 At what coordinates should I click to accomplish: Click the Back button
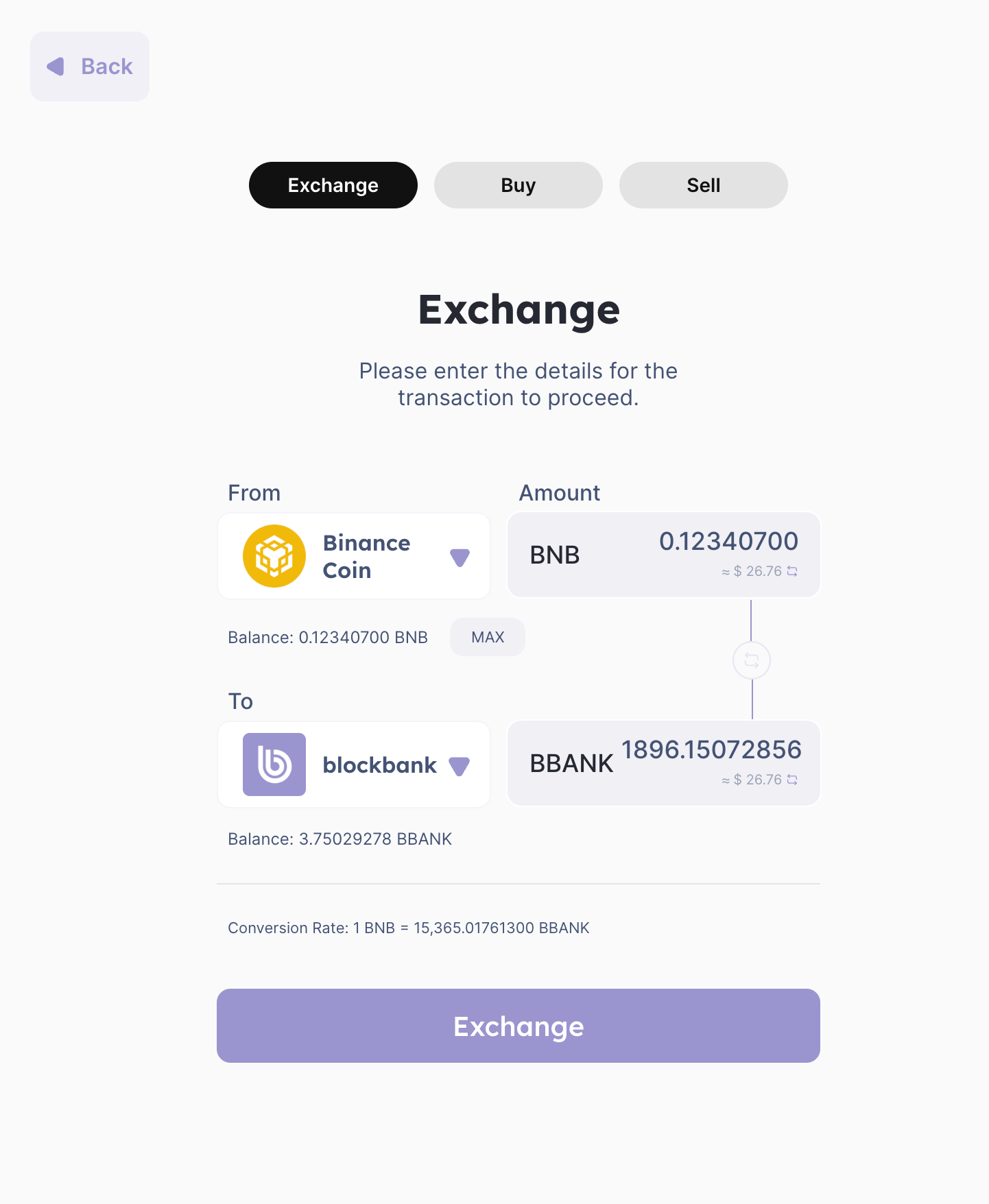coord(89,66)
